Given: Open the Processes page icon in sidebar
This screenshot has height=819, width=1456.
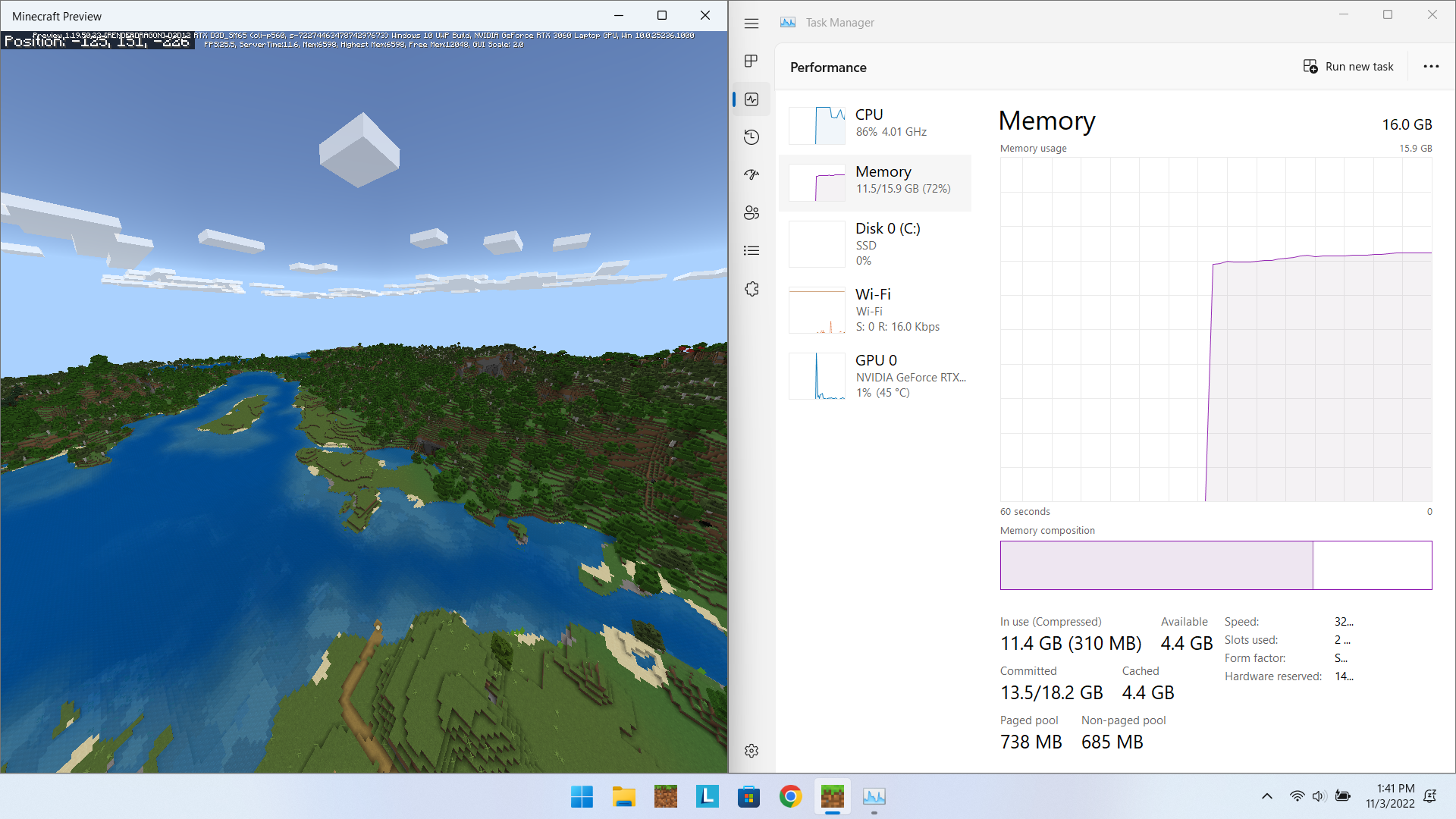Looking at the screenshot, I should point(752,61).
